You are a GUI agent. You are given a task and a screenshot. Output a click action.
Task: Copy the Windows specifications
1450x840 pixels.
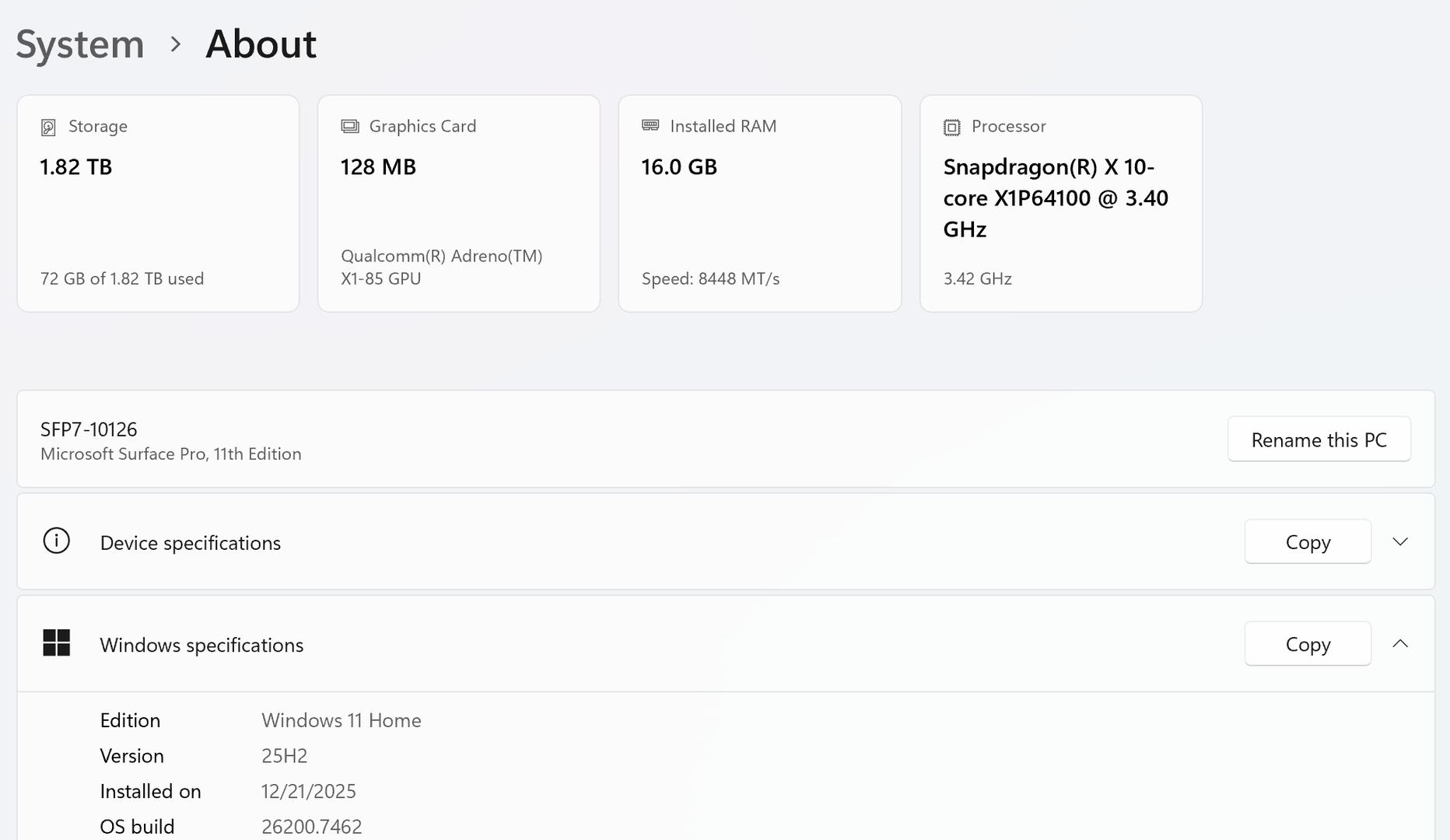[x=1308, y=644]
